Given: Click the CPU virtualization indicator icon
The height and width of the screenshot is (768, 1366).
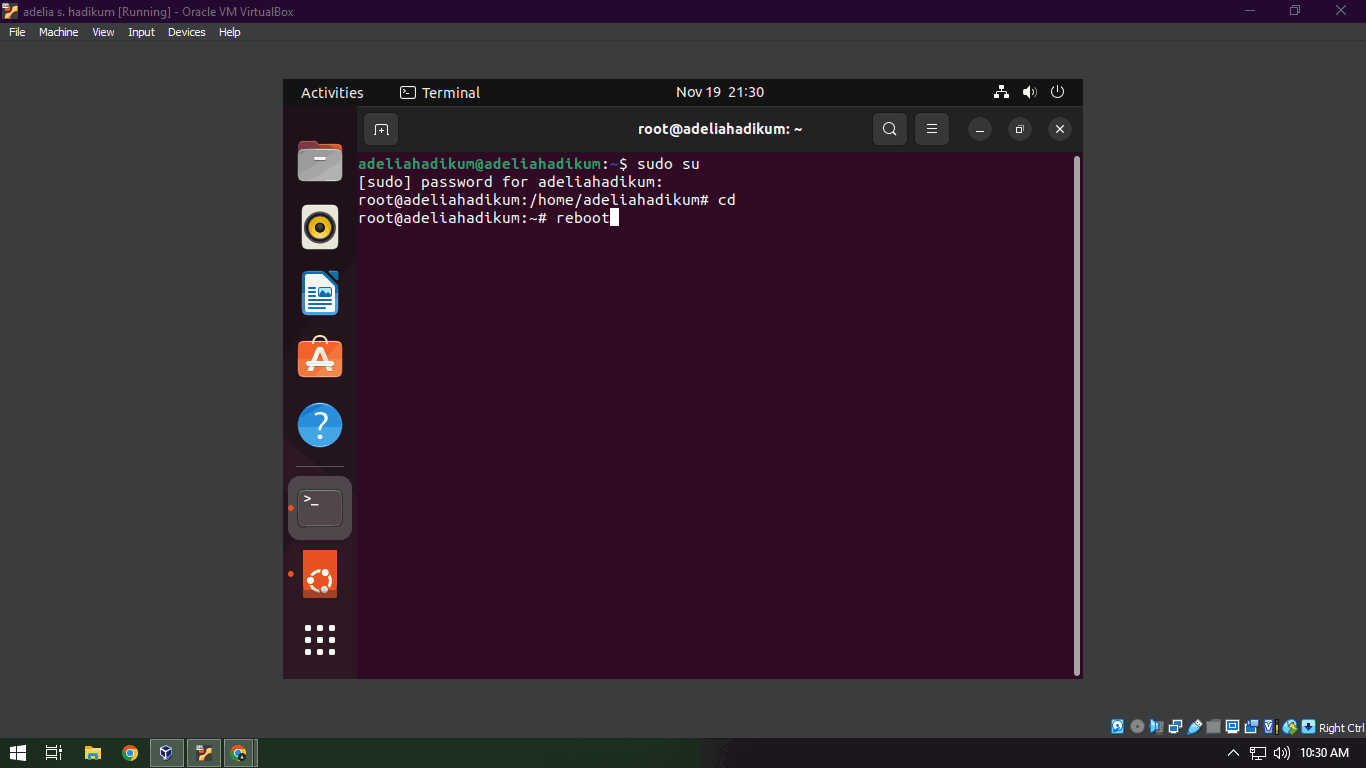Looking at the screenshot, I should tap(1271, 727).
